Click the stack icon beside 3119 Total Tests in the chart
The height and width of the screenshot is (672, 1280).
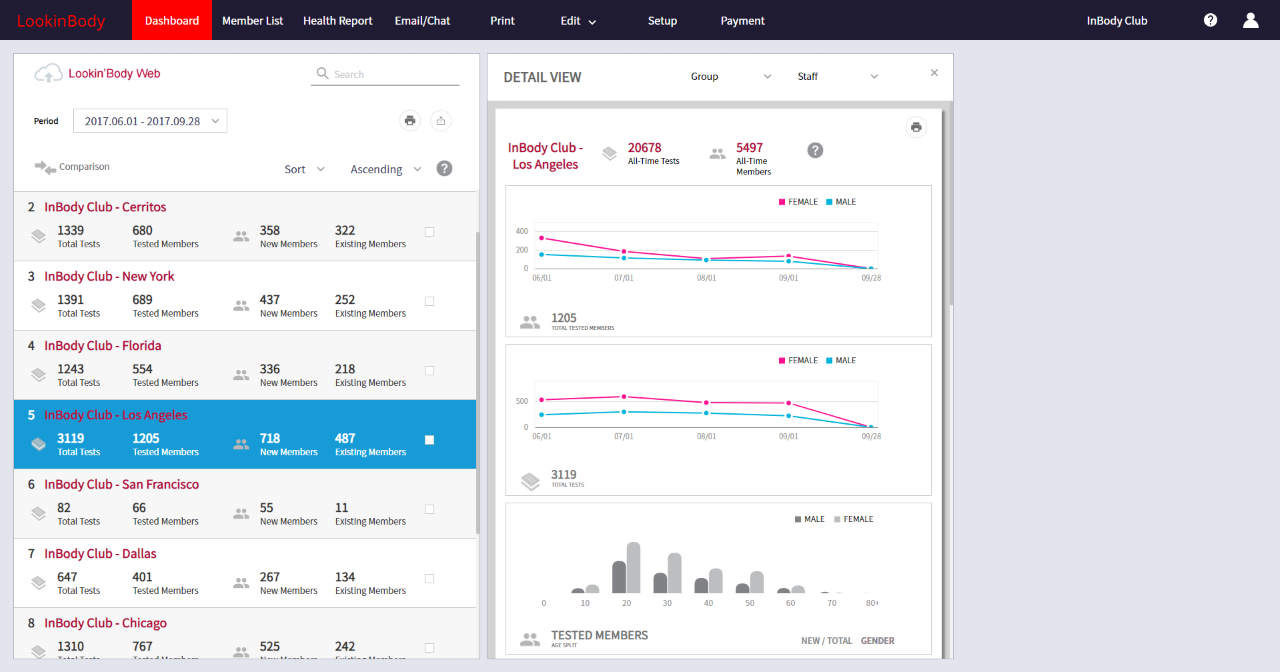pos(531,481)
